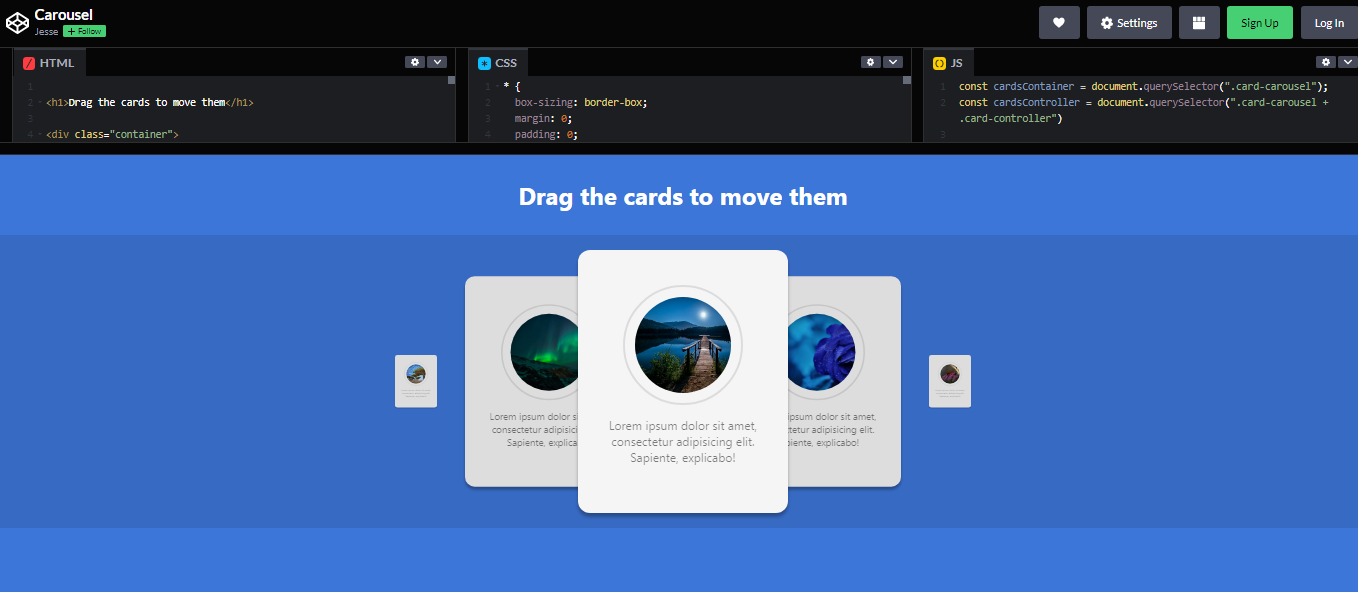Expand the JS editor options chevron

[1348, 61]
